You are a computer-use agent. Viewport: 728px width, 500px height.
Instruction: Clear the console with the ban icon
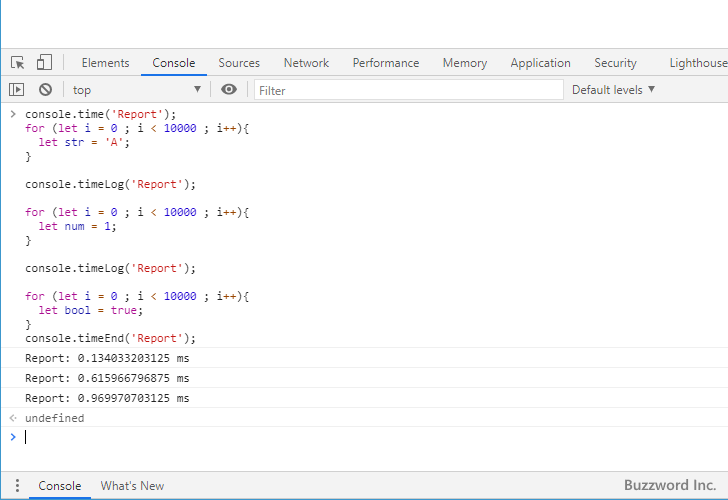45,90
